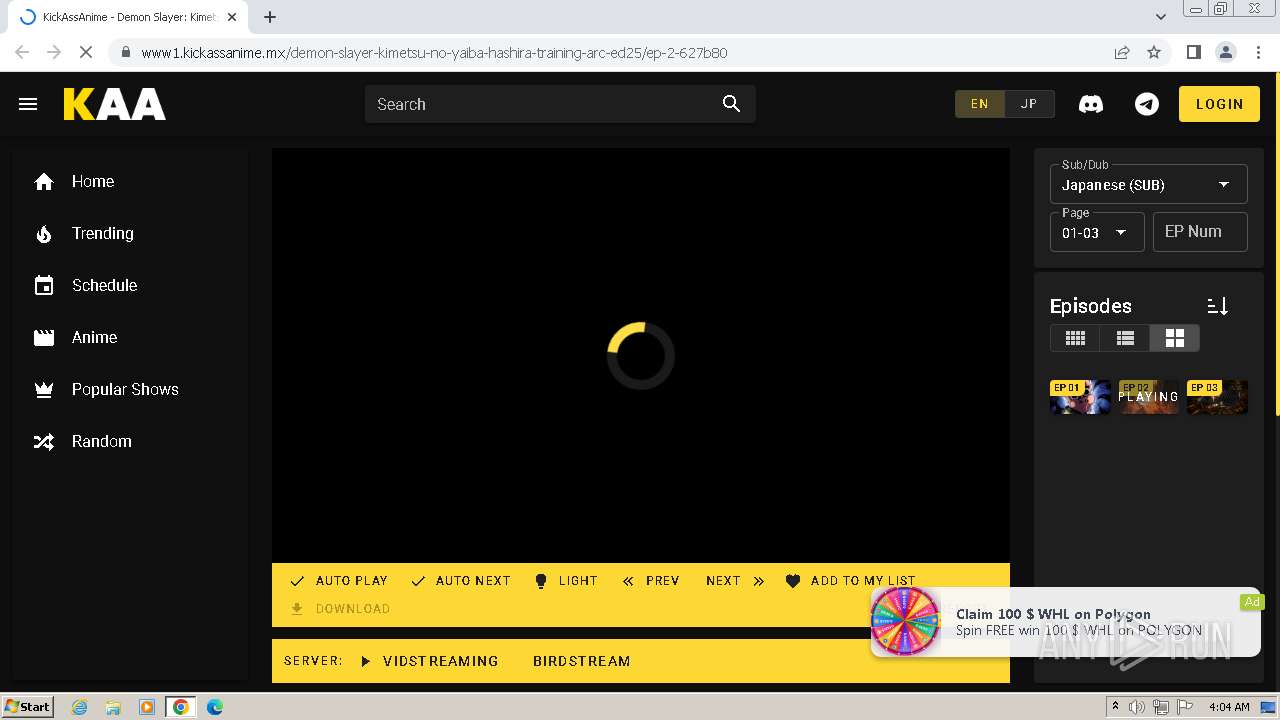1280x720 pixels.
Task: Toggle the Light mode for player
Action: coord(566,581)
